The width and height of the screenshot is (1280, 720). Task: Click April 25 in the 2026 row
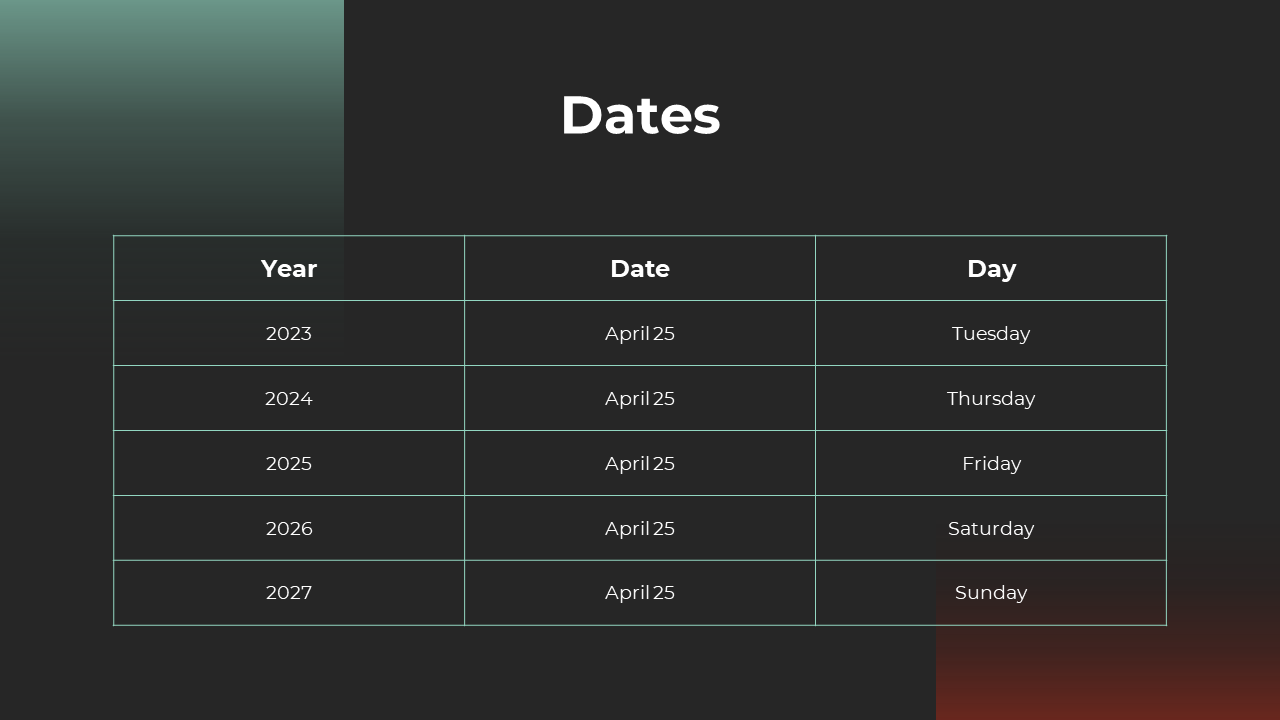point(640,528)
